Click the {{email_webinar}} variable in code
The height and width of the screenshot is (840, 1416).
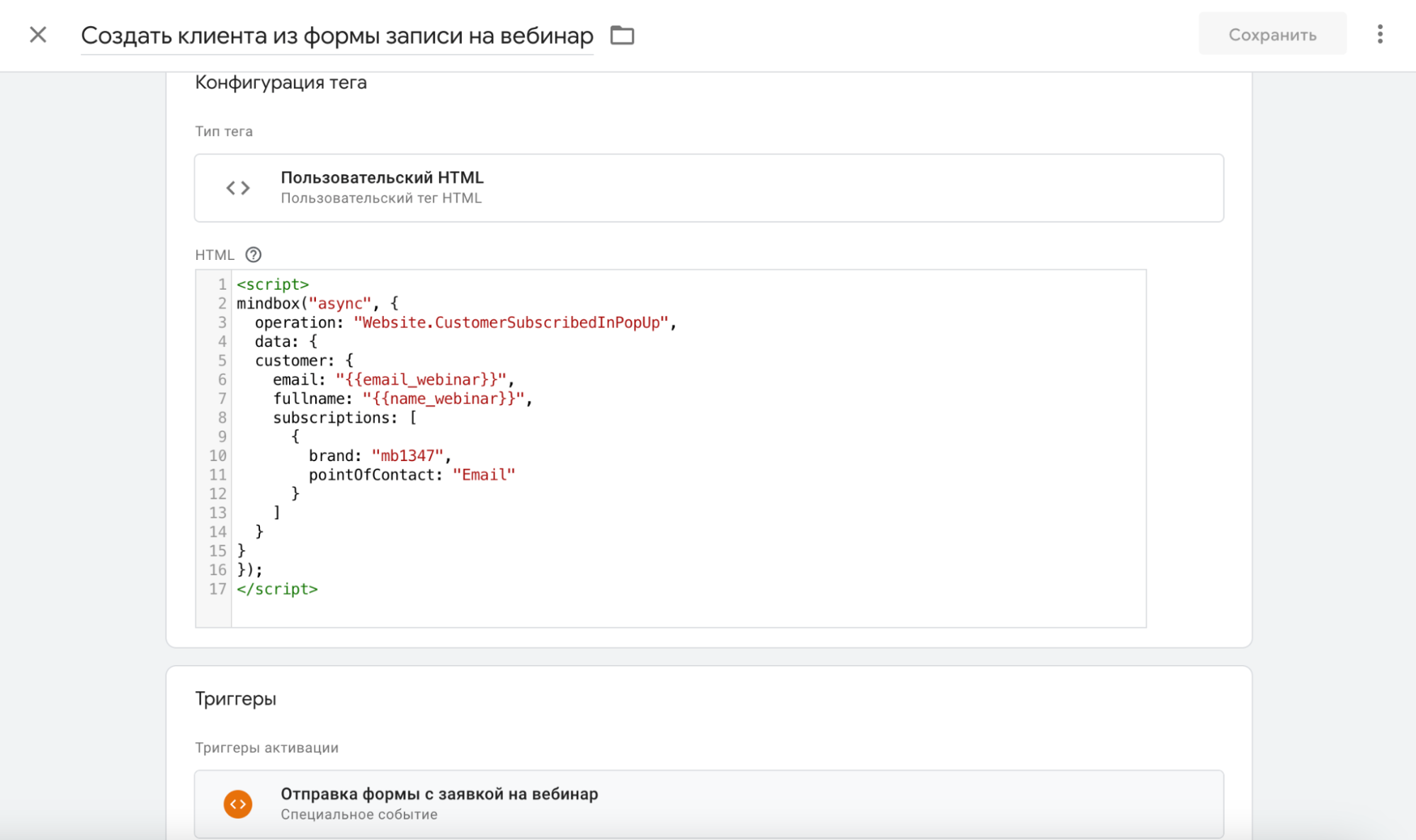click(421, 380)
